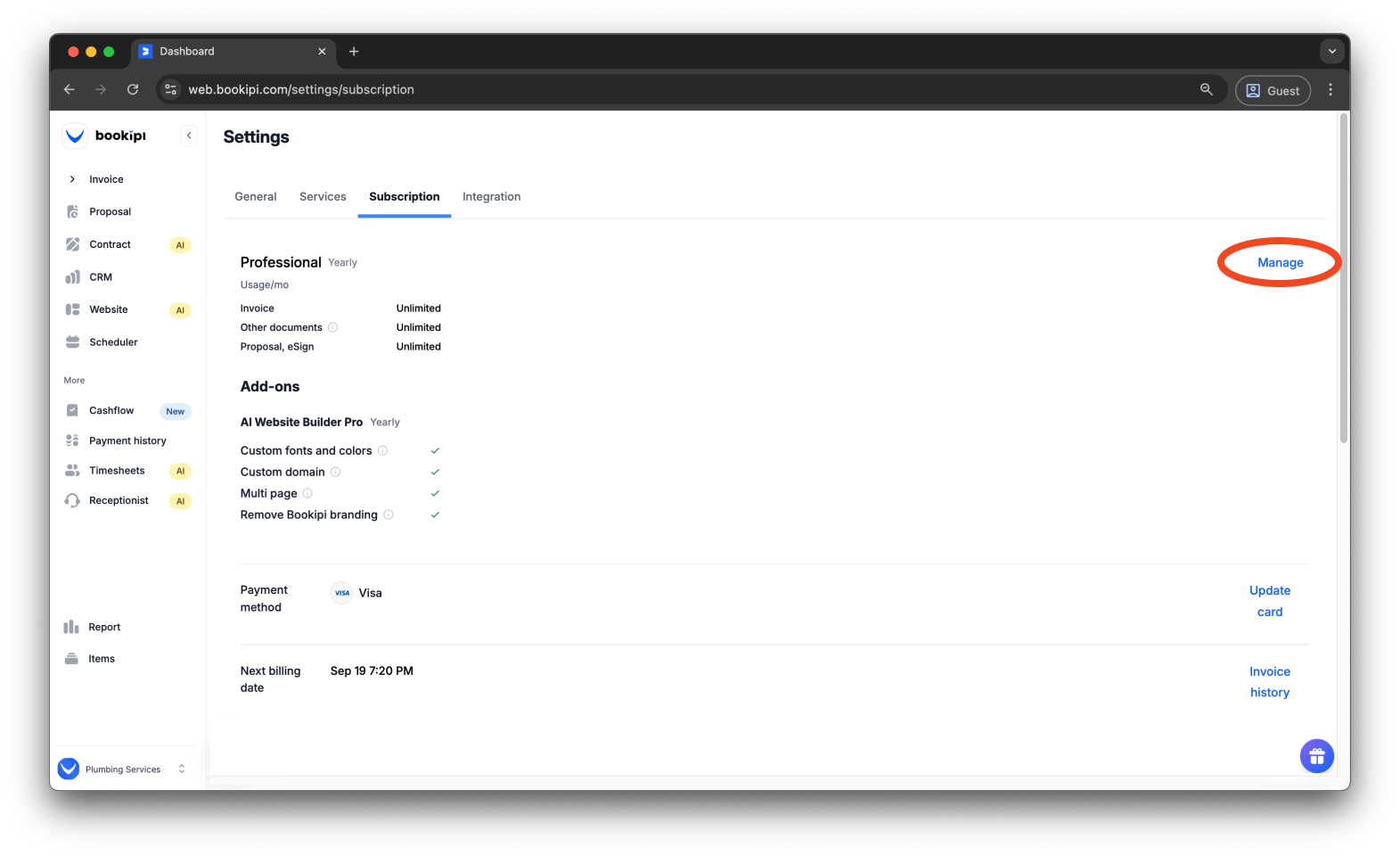Select the Timesheets people icon
Screen dimensions: 1400x856
click(x=72, y=471)
